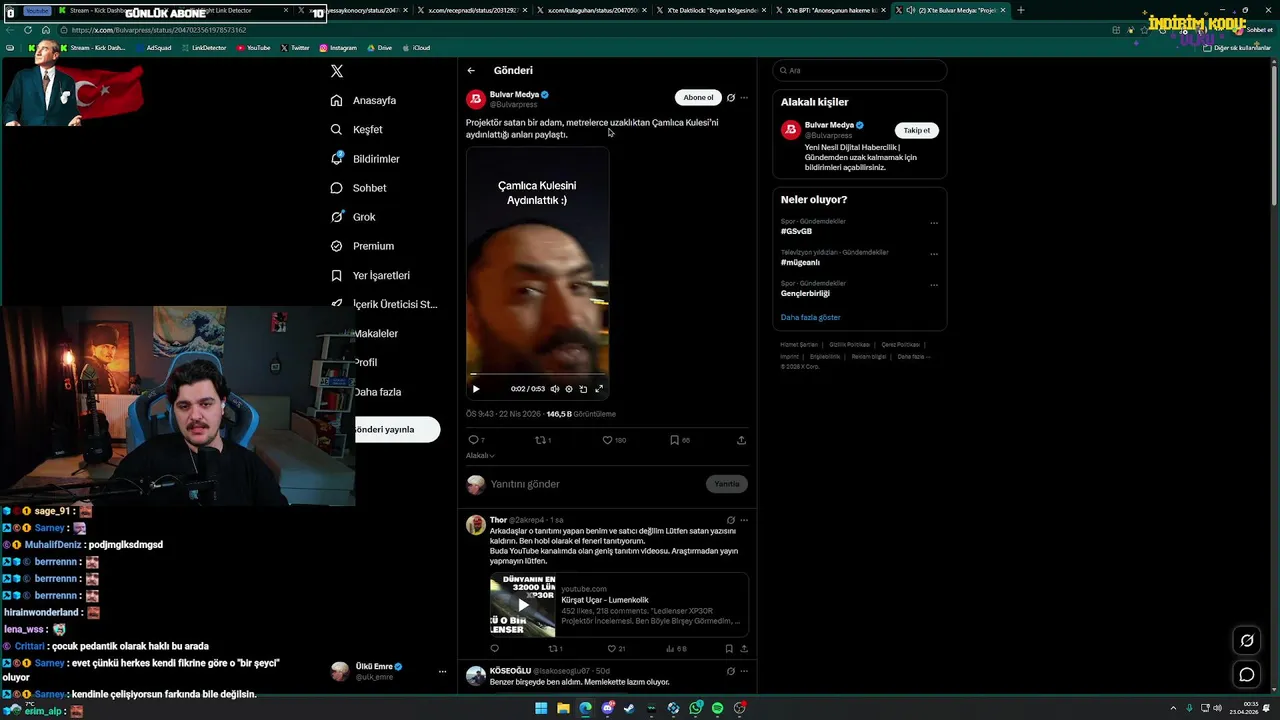Open Yer İşaretleri bookmarks
The height and width of the screenshot is (720, 1280).
pos(370,275)
